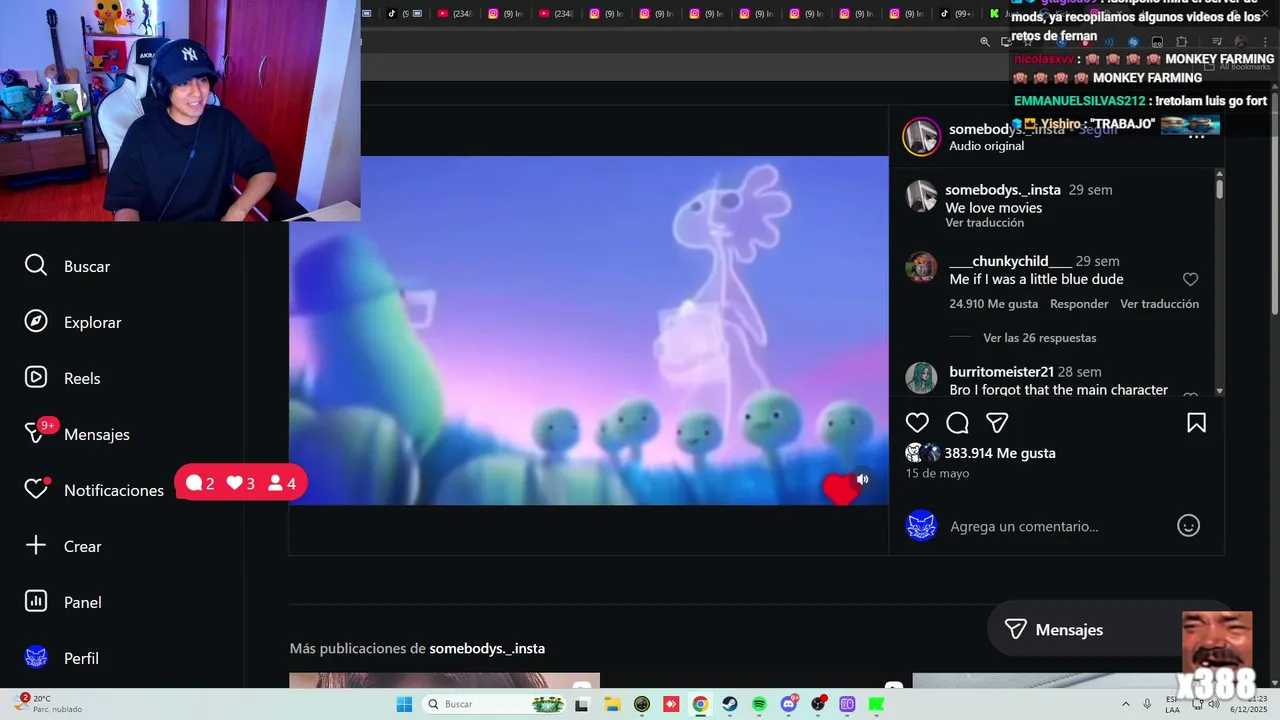Open OBS Studio from the taskbar
1280x720 pixels.
pyautogui.click(x=819, y=704)
